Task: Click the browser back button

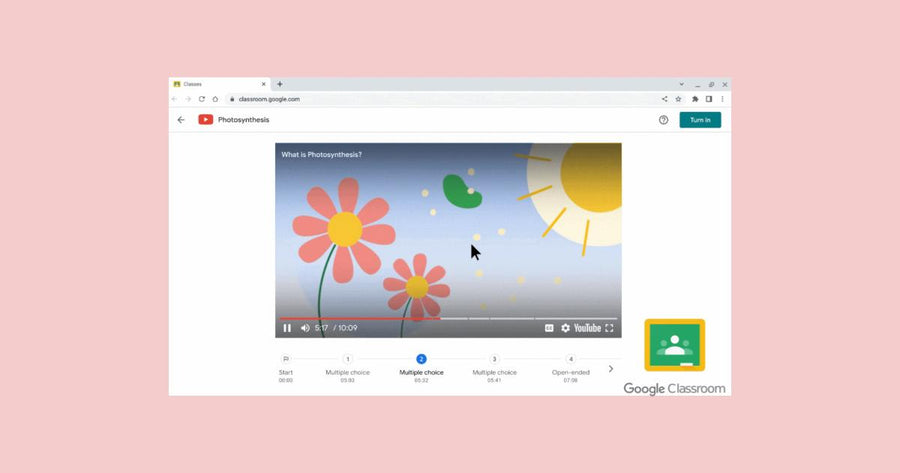Action: tap(174, 99)
